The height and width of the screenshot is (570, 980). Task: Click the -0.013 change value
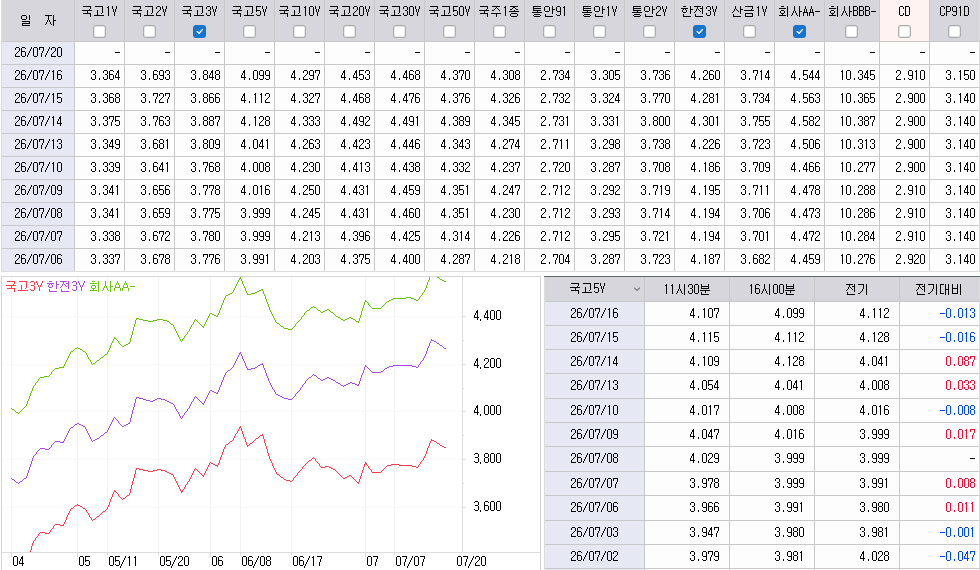click(958, 313)
